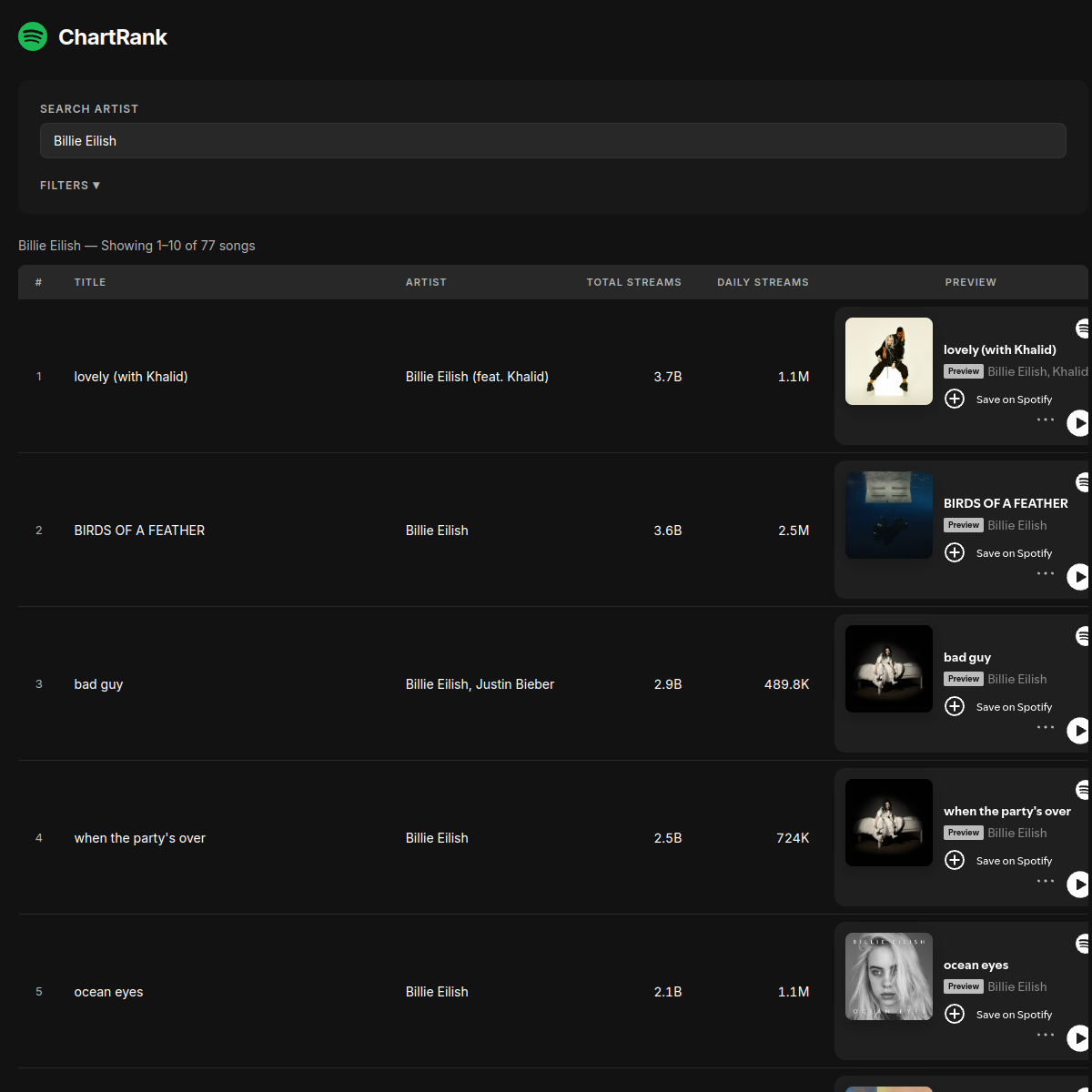The width and height of the screenshot is (1092, 1092).
Task: Play preview of lovely (with Khalid)
Action: (1078, 423)
